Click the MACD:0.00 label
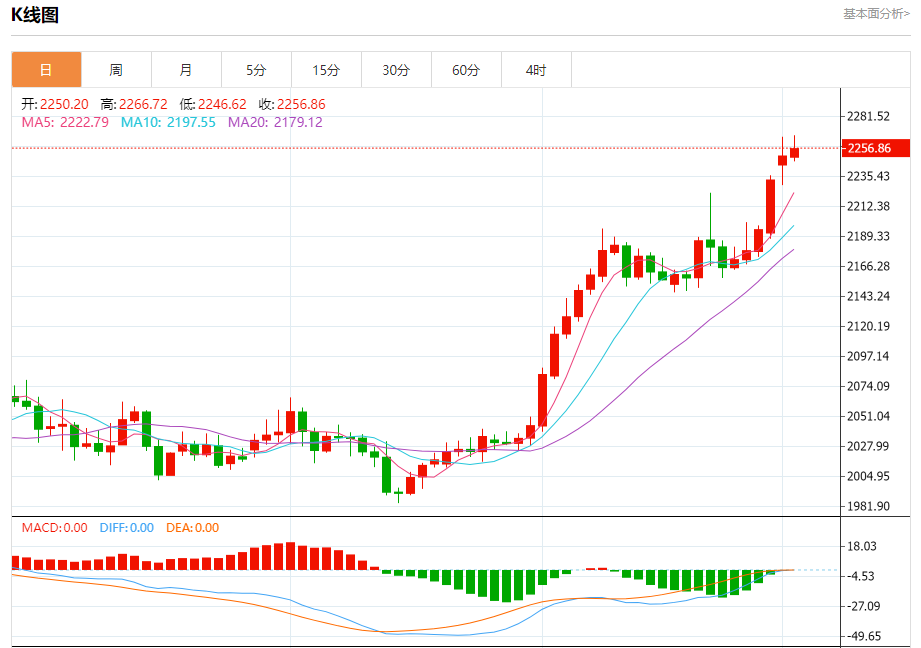Screen dimensions: 921x648 click(55, 528)
